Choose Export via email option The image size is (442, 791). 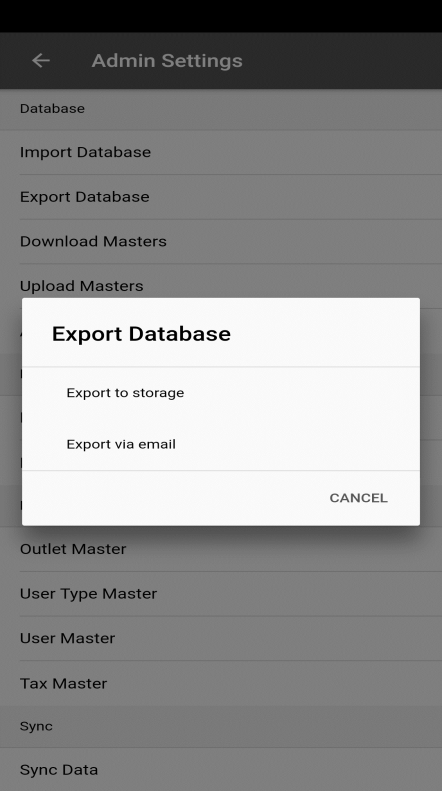220,444
